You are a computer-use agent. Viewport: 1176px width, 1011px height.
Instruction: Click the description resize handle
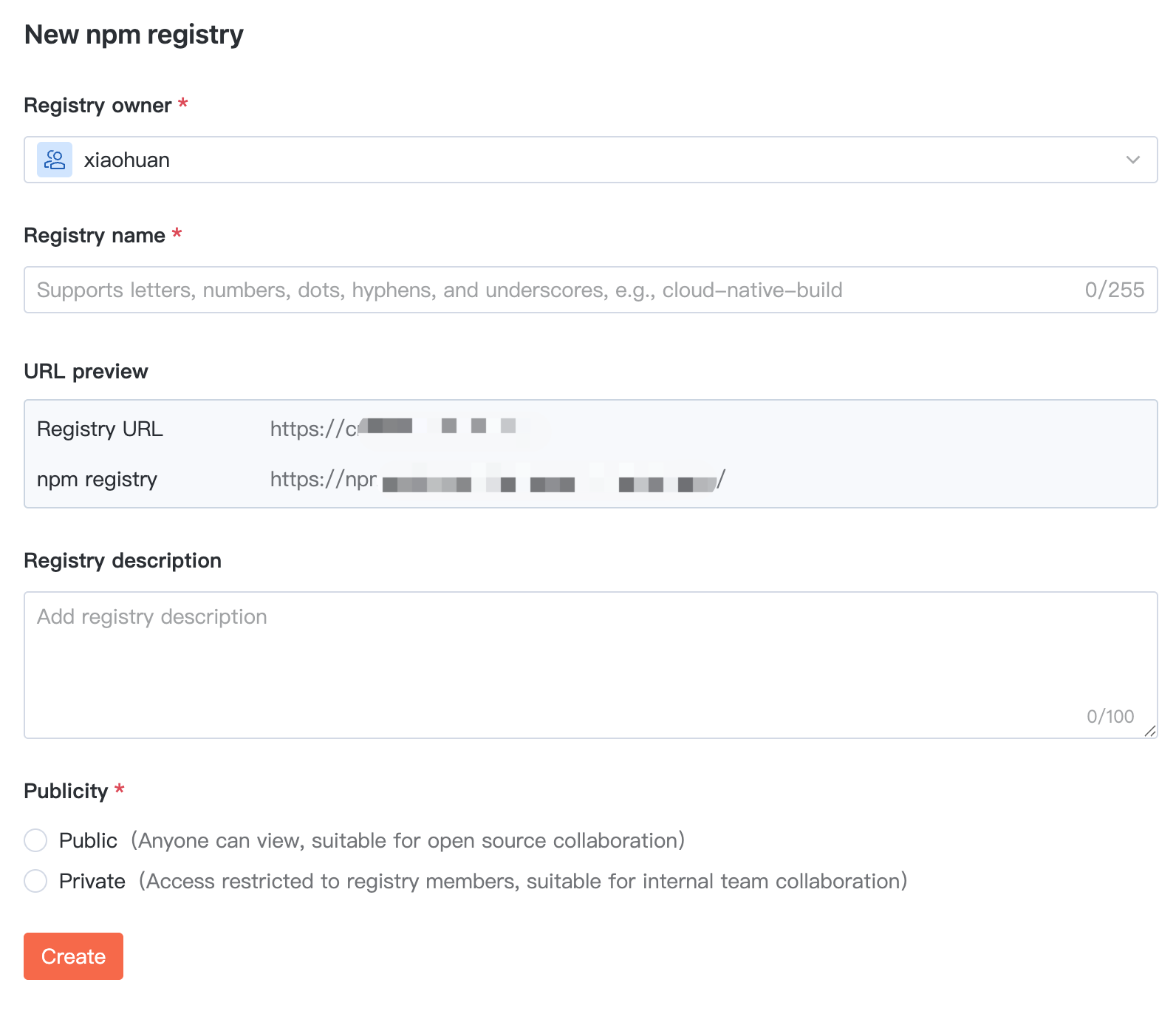coord(1150,731)
